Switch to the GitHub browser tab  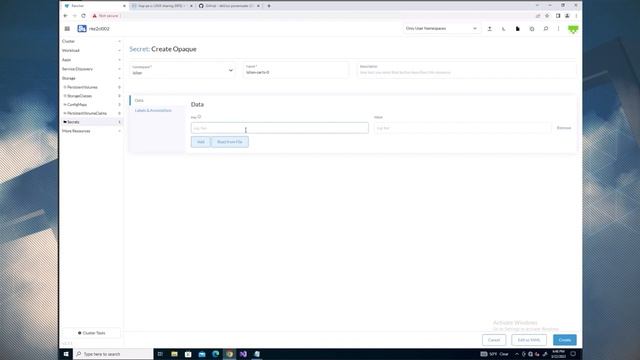pos(229,6)
